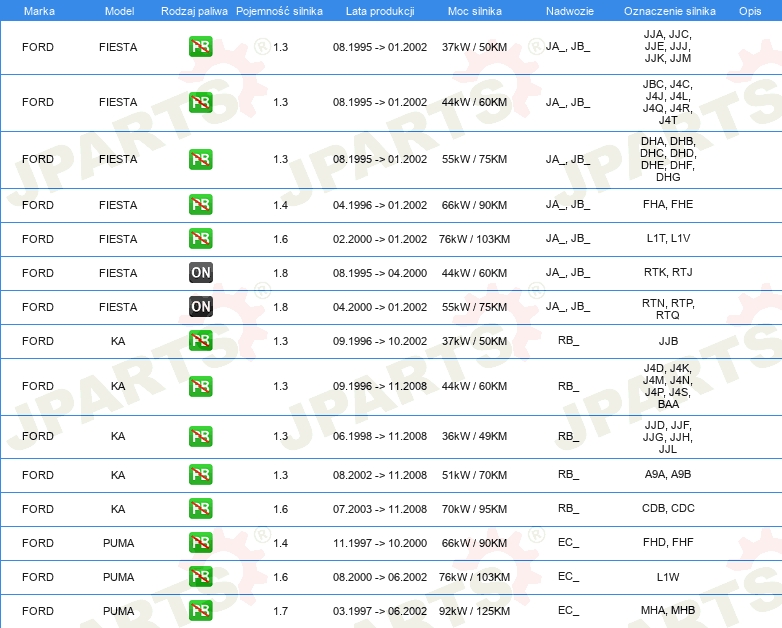
Task: Click the petrol icon in the KA 1.6 row
Action: pos(200,508)
